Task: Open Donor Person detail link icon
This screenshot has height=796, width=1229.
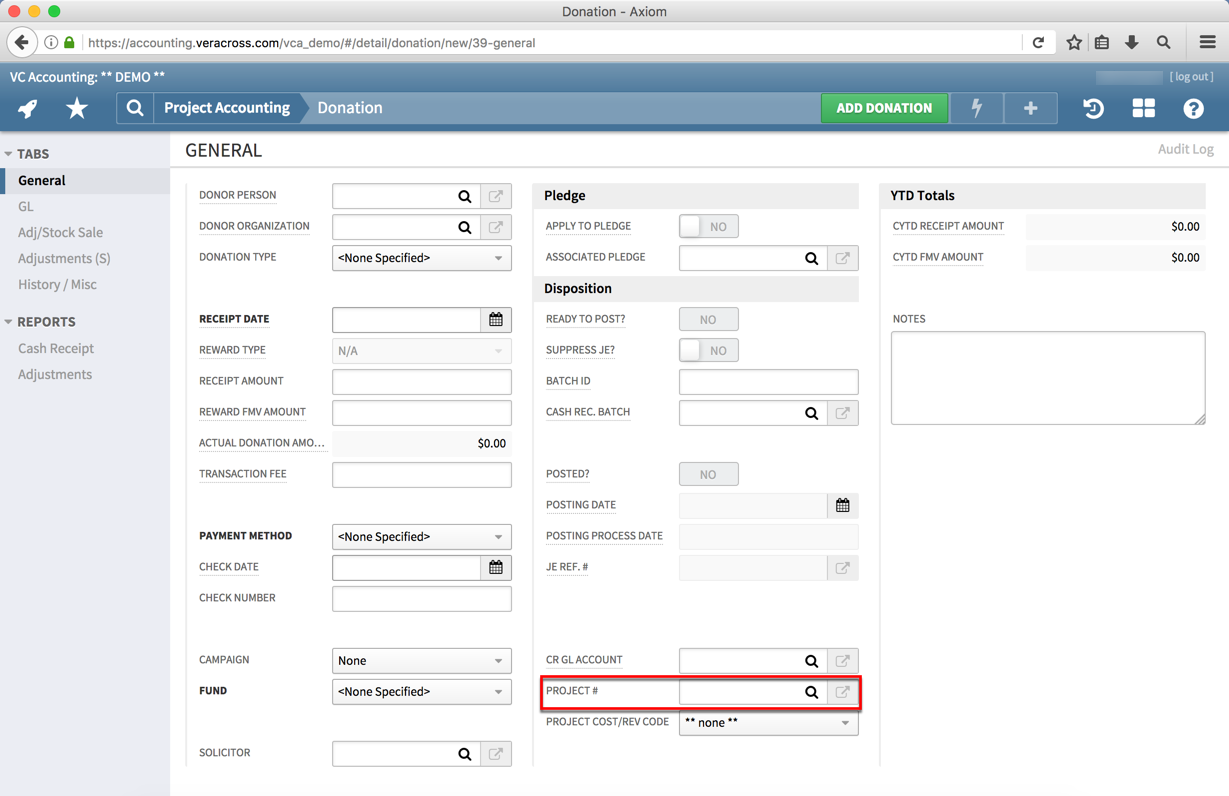Action: 496,196
